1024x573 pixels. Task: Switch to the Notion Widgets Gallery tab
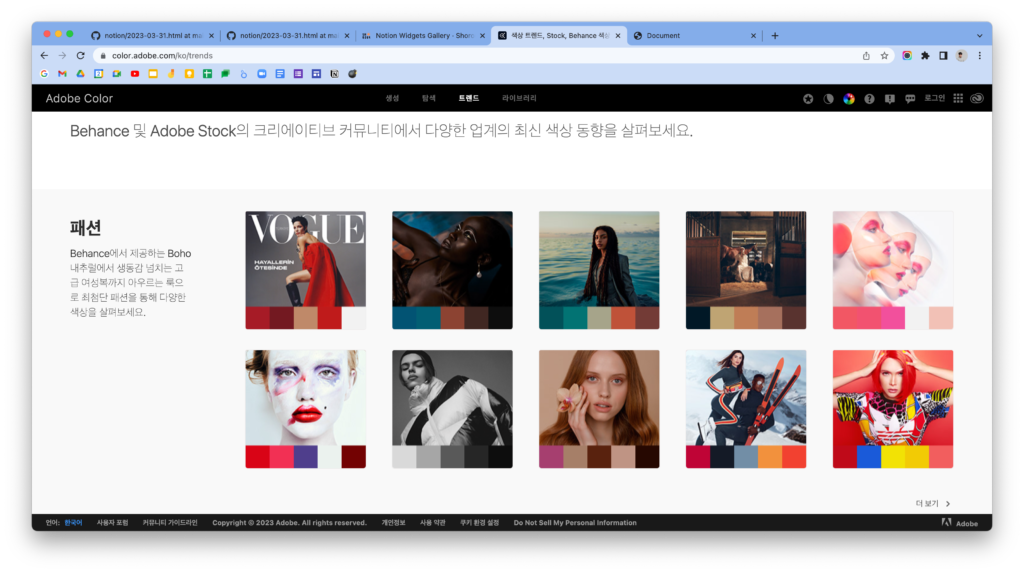(424, 35)
